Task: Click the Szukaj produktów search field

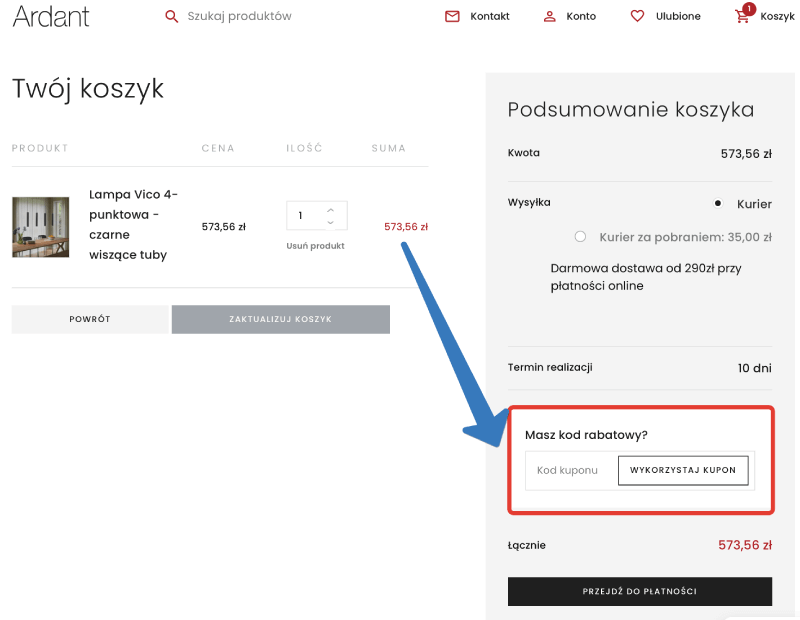Action: click(x=240, y=16)
